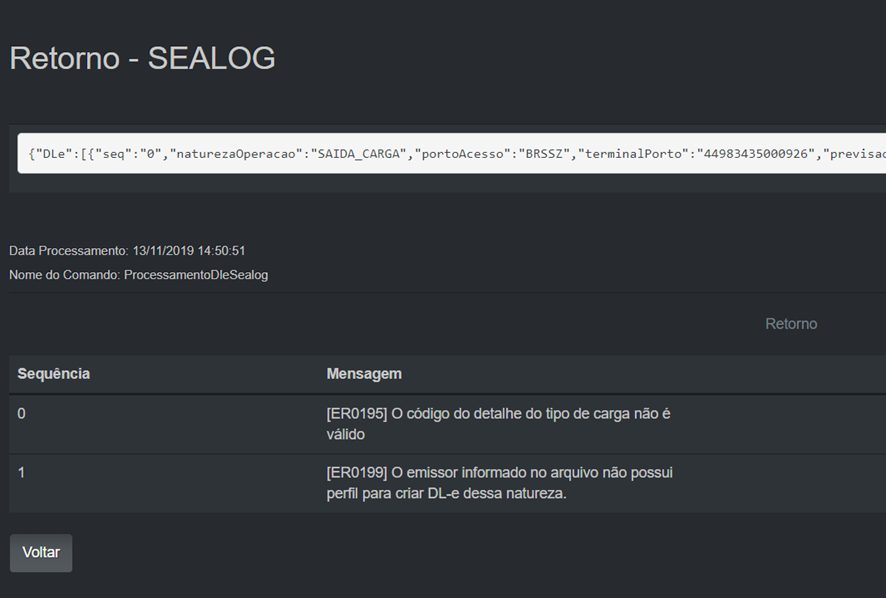
Task: Click the Mensagem column header
Action: coord(364,374)
